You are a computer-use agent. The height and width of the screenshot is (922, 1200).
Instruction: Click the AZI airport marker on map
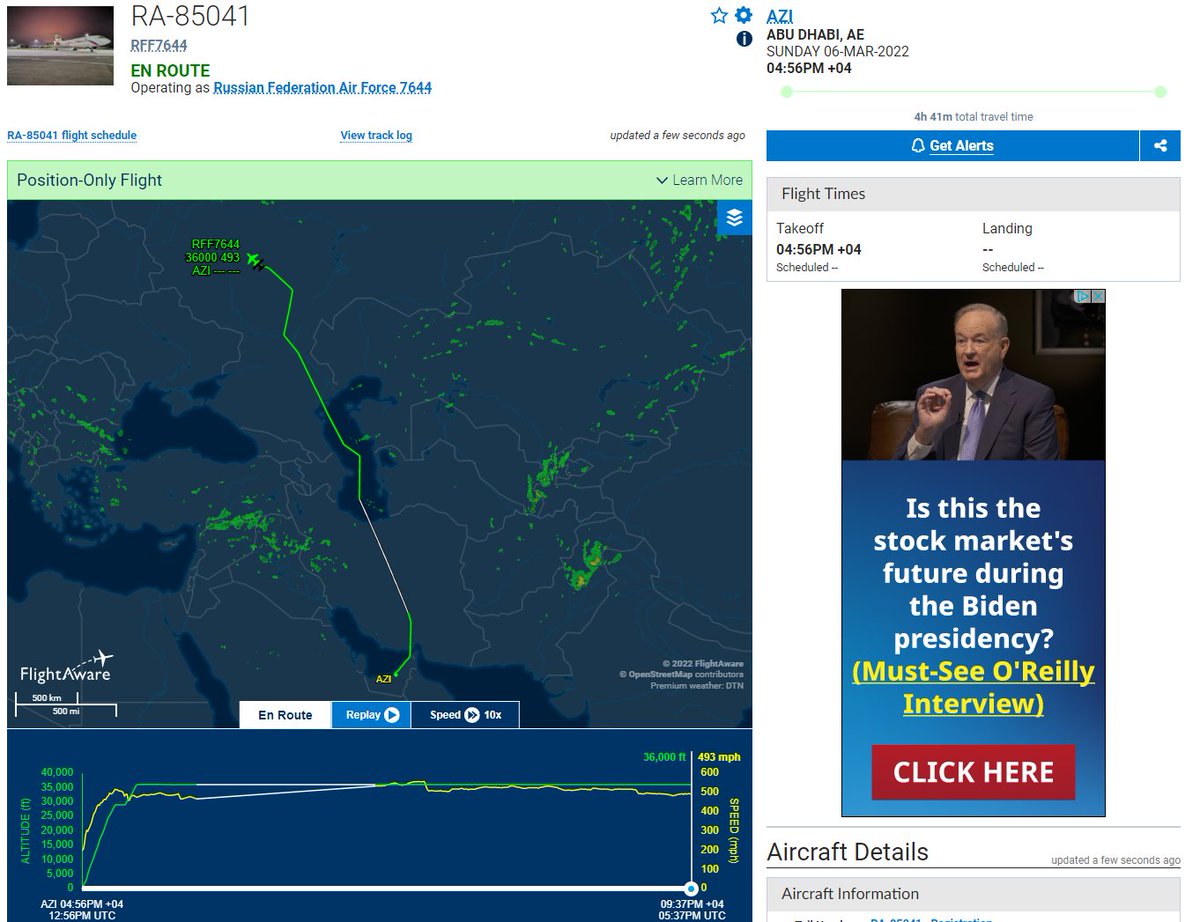coord(395,675)
